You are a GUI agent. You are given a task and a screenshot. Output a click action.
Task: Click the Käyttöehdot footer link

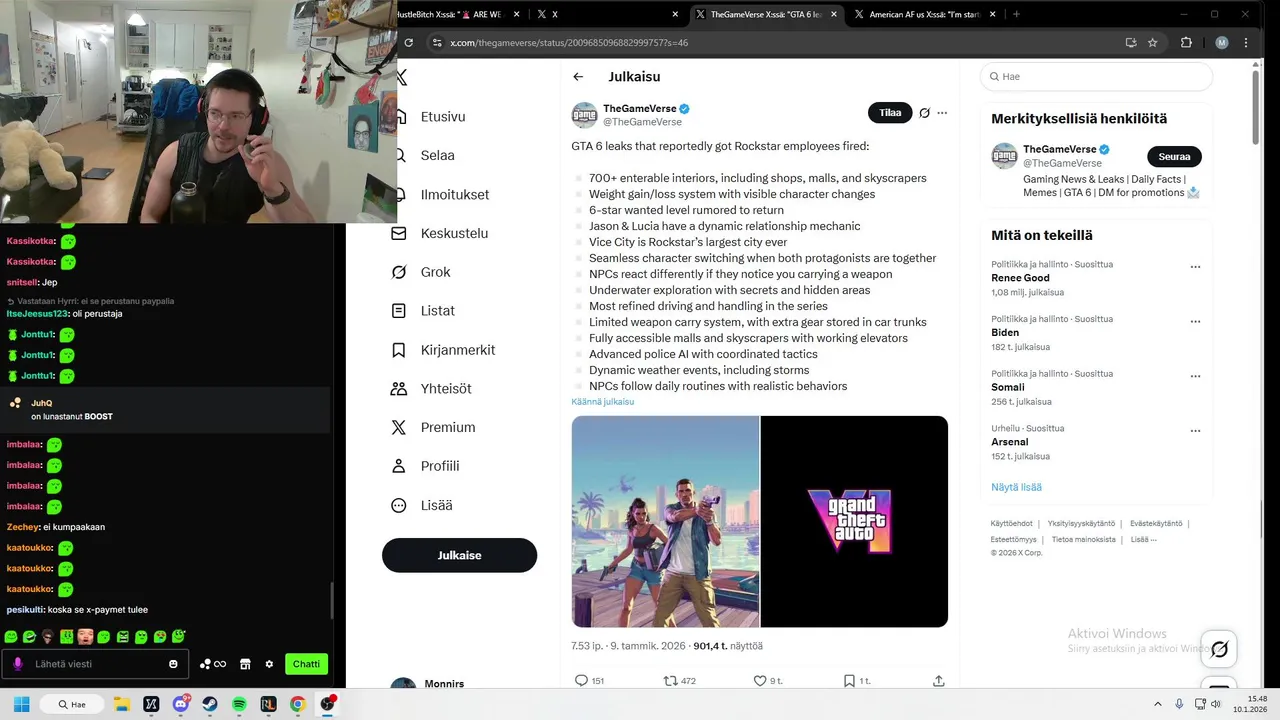pos(1011,524)
